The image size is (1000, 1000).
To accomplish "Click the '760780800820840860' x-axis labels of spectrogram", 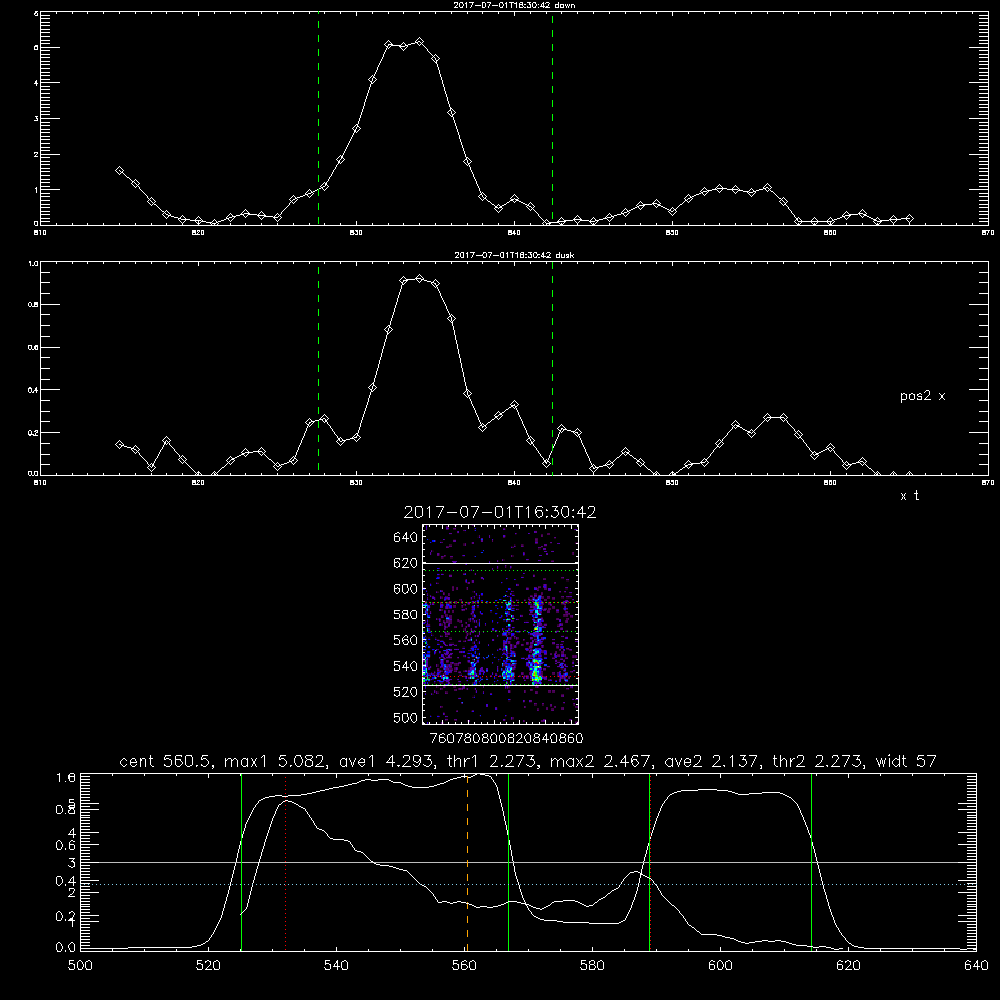I will pyautogui.click(x=506, y=739).
